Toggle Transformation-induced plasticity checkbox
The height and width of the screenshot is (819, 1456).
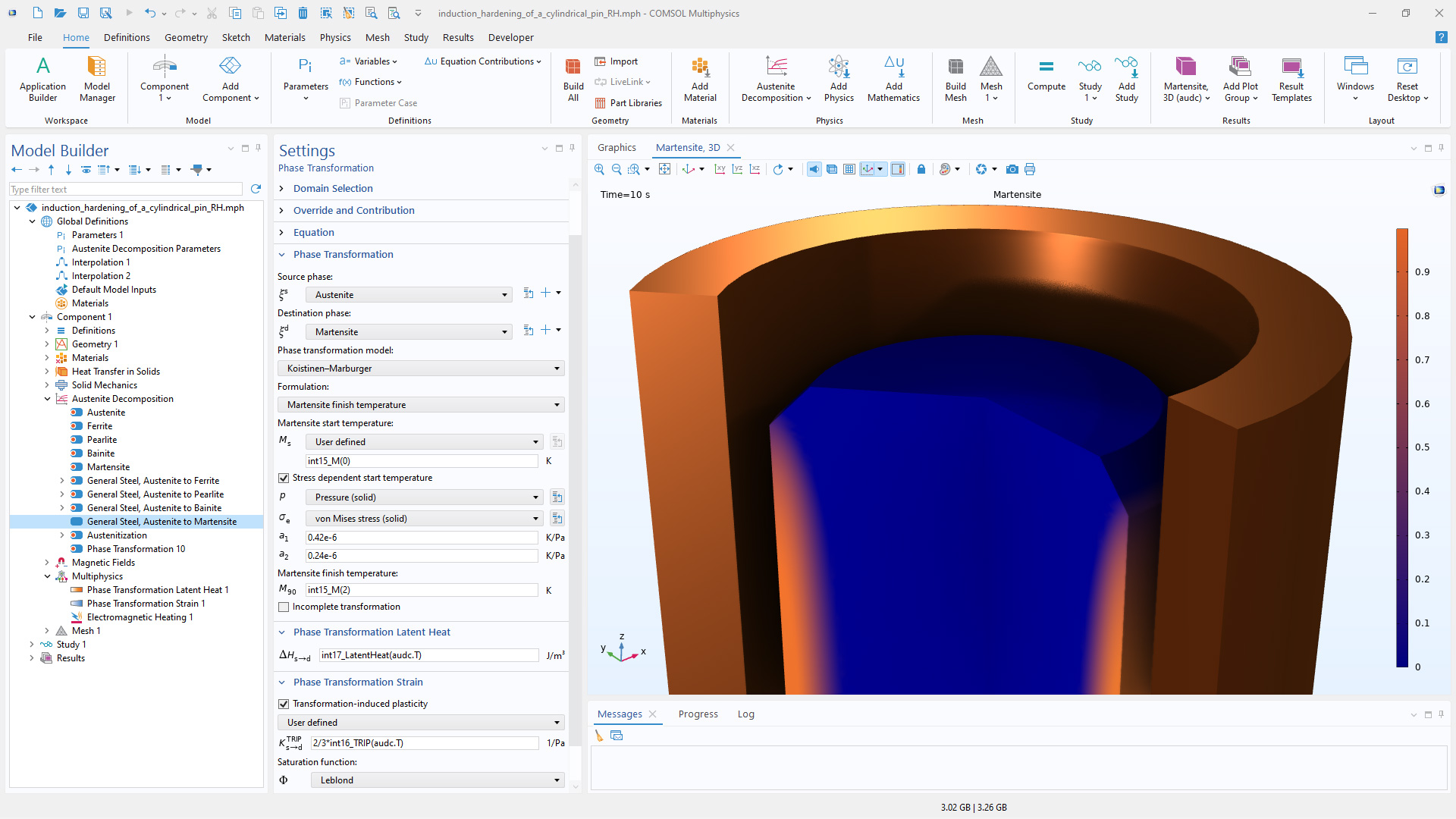[x=284, y=704]
